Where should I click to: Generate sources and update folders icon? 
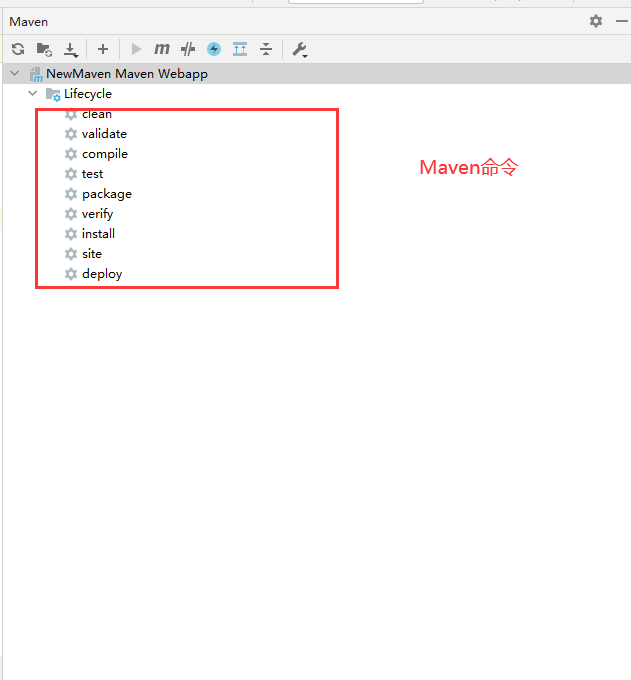pyautogui.click(x=44, y=49)
